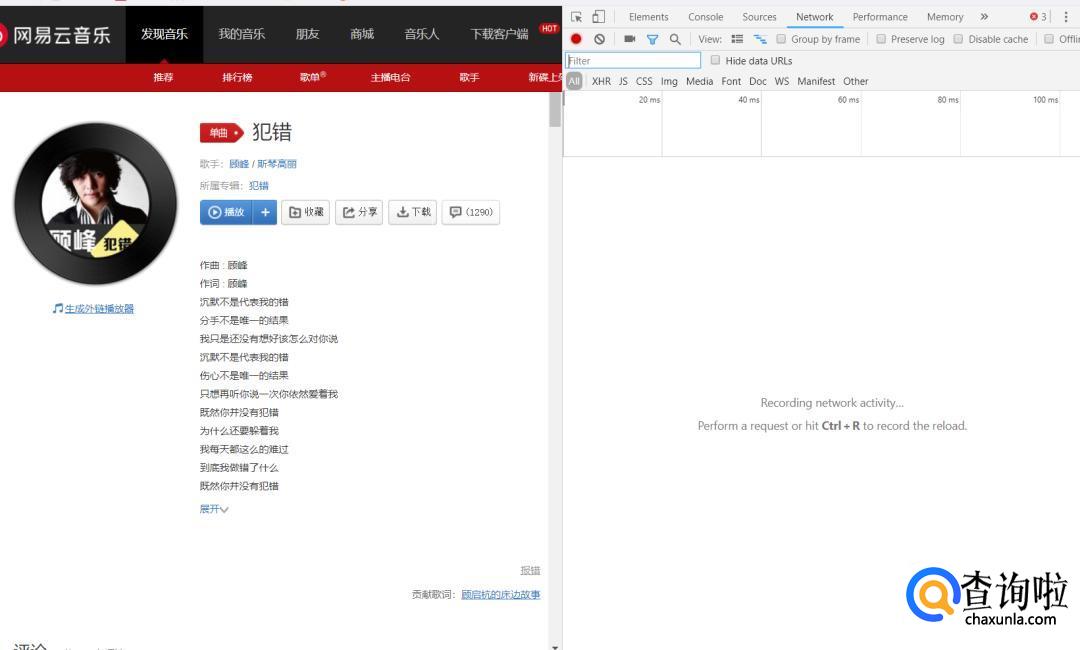Toggle the network filter funnel icon
The width and height of the screenshot is (1080, 650).
click(652, 39)
